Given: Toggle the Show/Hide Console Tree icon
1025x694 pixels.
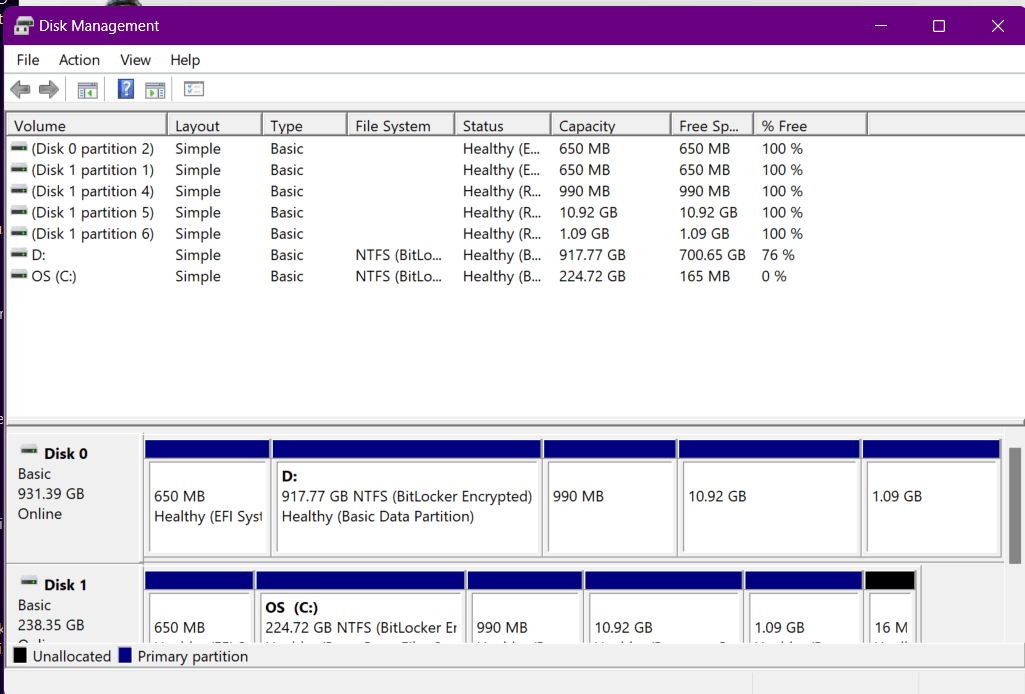Looking at the screenshot, I should (87, 90).
